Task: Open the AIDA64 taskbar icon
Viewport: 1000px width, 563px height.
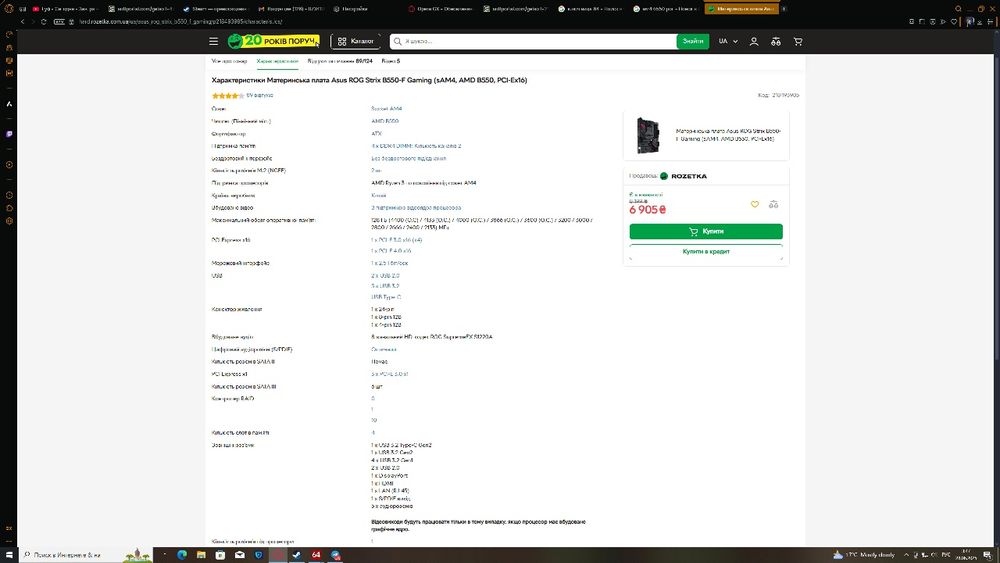Action: [x=316, y=555]
